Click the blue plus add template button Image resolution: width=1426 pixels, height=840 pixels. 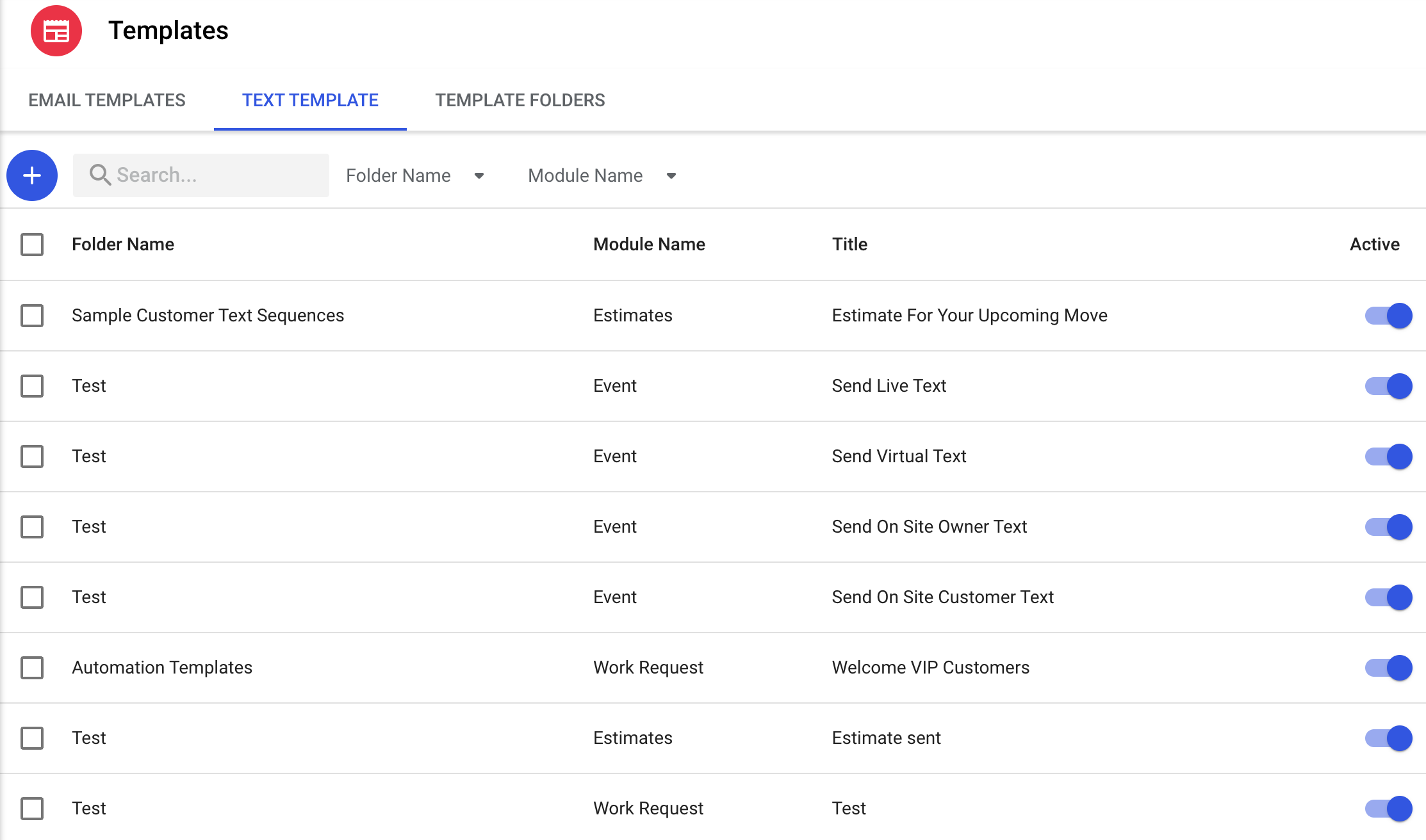point(32,175)
